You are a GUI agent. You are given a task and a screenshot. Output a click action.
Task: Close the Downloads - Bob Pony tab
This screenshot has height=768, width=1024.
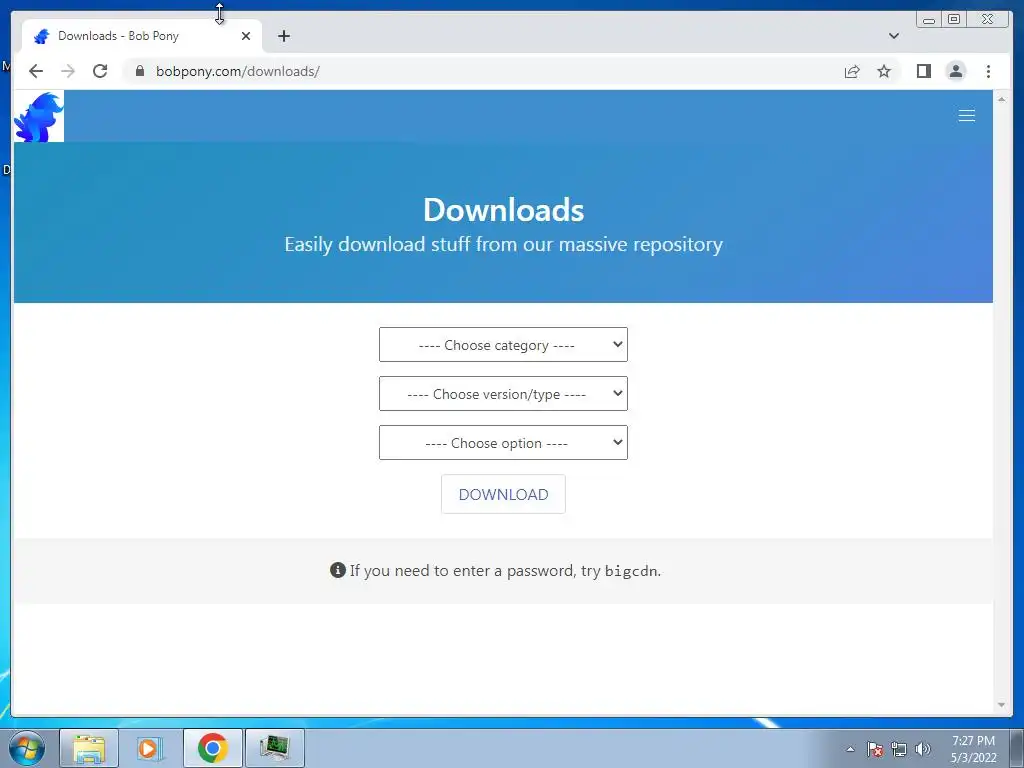(246, 36)
